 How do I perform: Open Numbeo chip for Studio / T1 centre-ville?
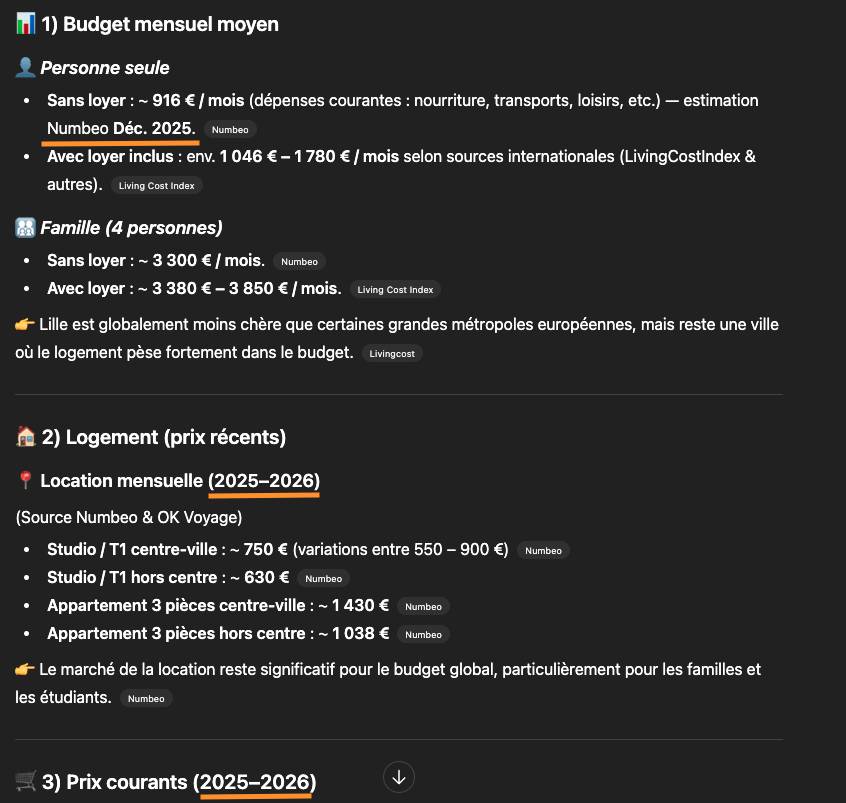pyautogui.click(x=544, y=550)
